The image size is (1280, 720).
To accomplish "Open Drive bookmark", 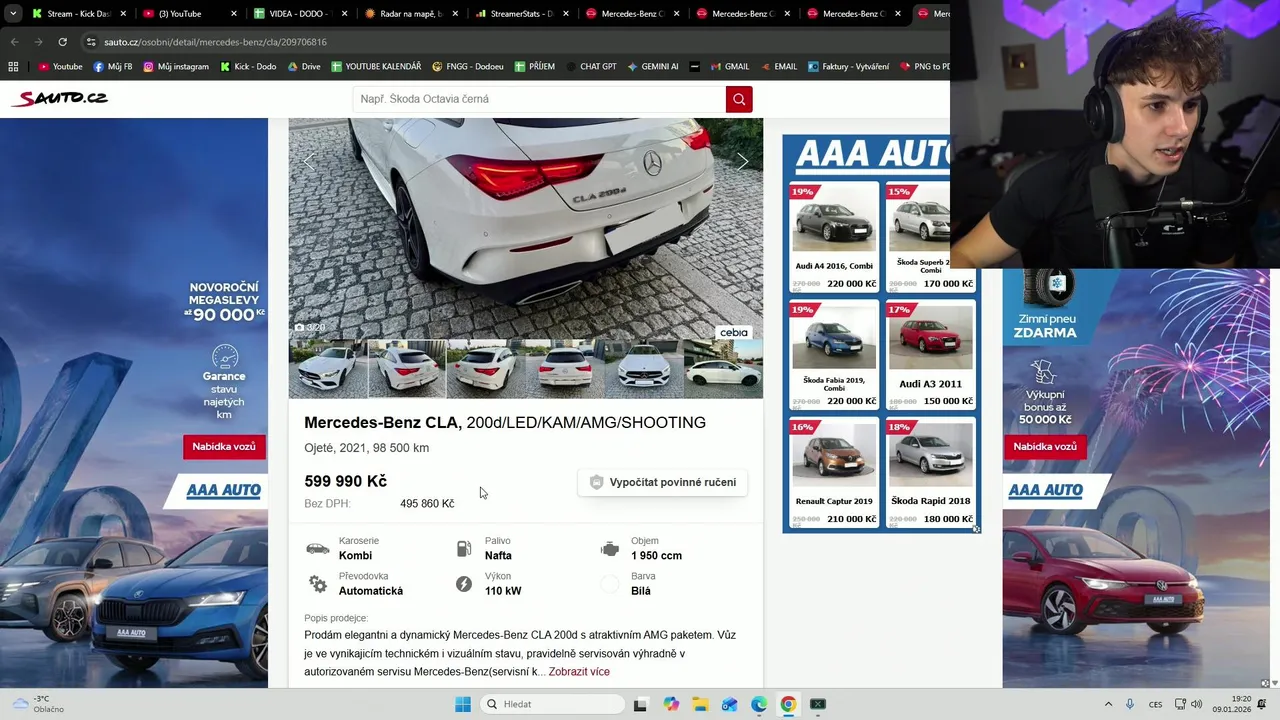I will tap(304, 67).
